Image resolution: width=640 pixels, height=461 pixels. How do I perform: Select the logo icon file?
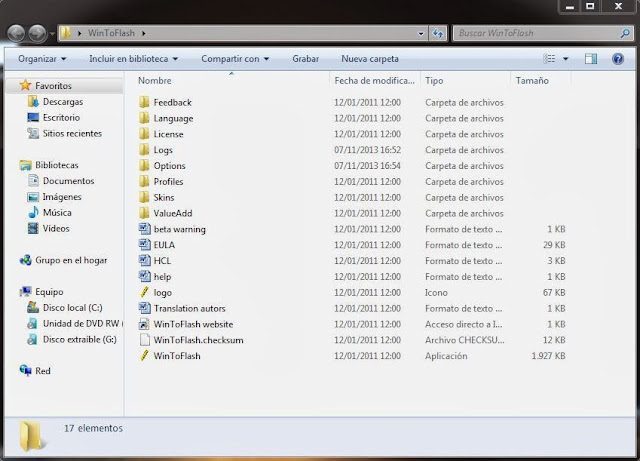pos(144,292)
